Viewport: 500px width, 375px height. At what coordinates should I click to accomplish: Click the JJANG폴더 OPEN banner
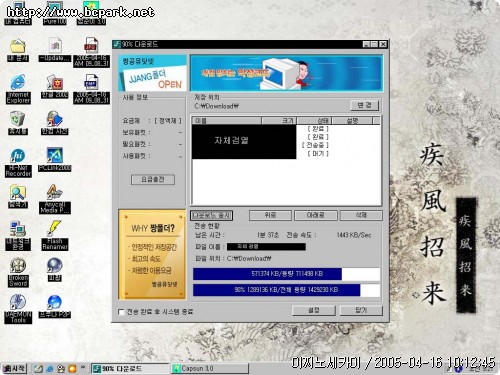point(152,73)
